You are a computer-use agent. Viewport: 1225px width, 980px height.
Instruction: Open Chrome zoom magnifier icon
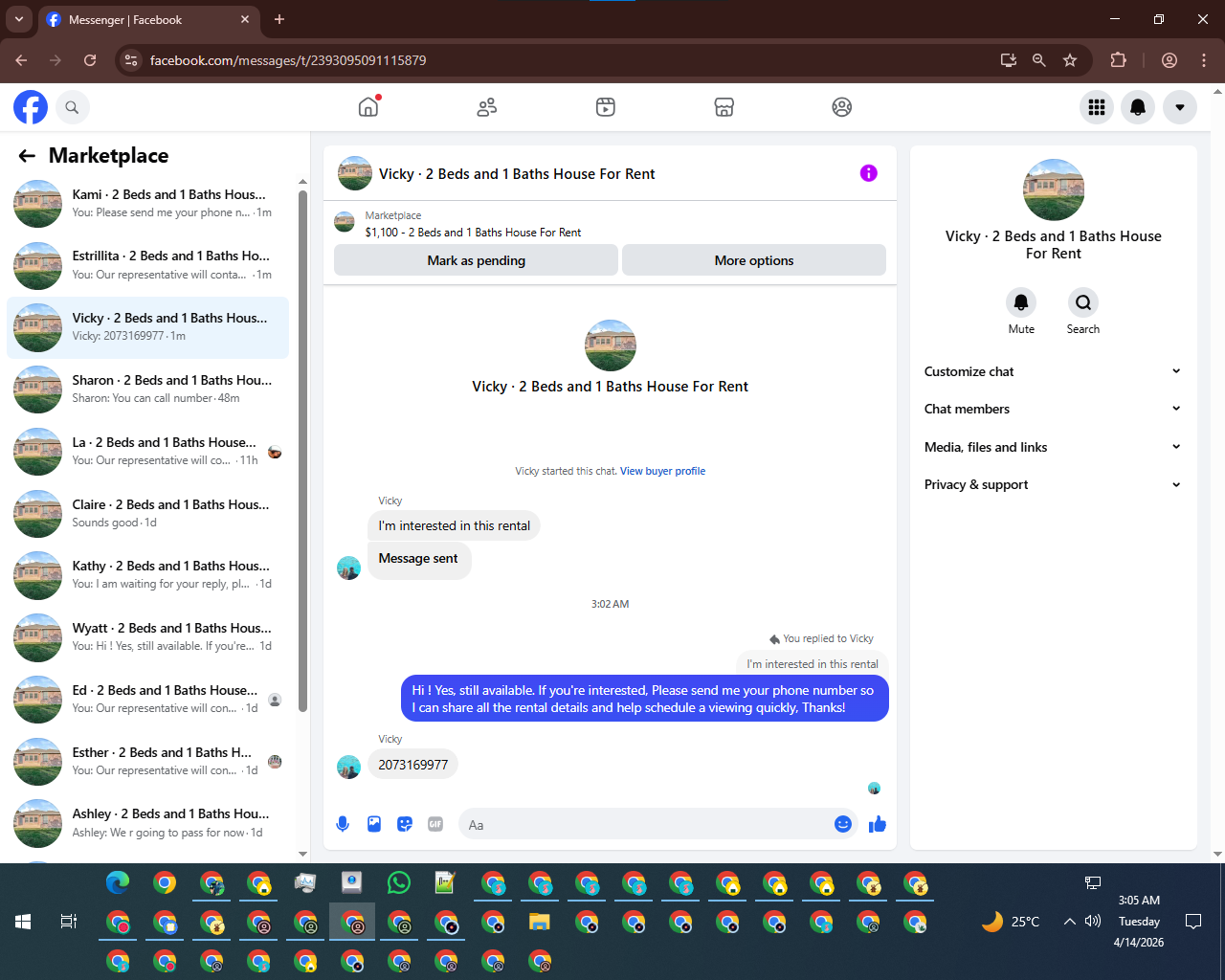[1038, 60]
